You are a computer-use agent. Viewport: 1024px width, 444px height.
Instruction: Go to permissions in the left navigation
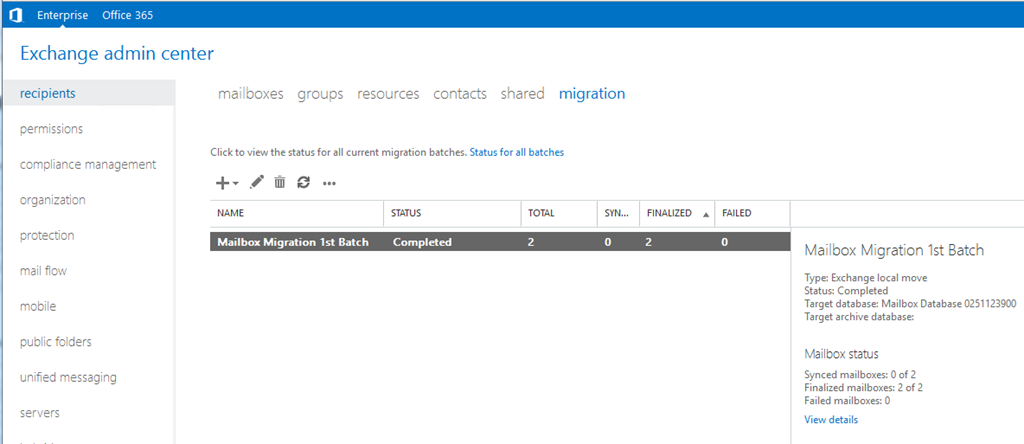coord(52,129)
